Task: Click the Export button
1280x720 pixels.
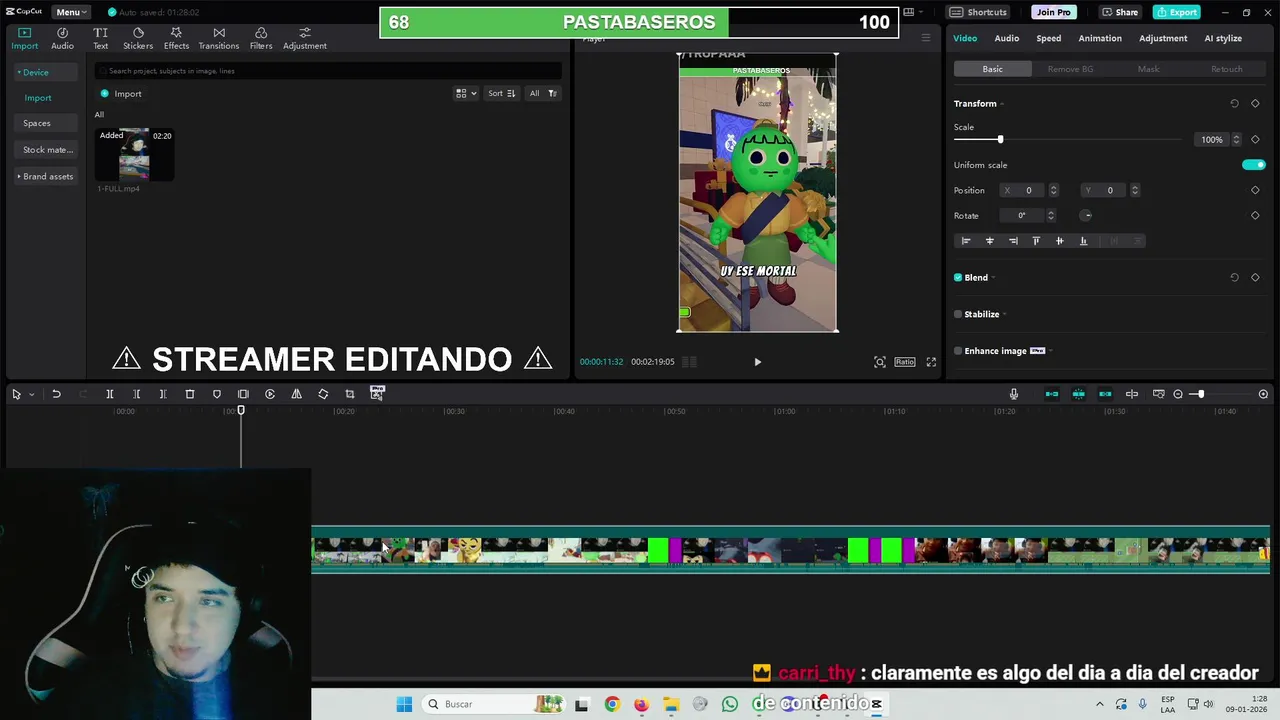Action: 1176,12
